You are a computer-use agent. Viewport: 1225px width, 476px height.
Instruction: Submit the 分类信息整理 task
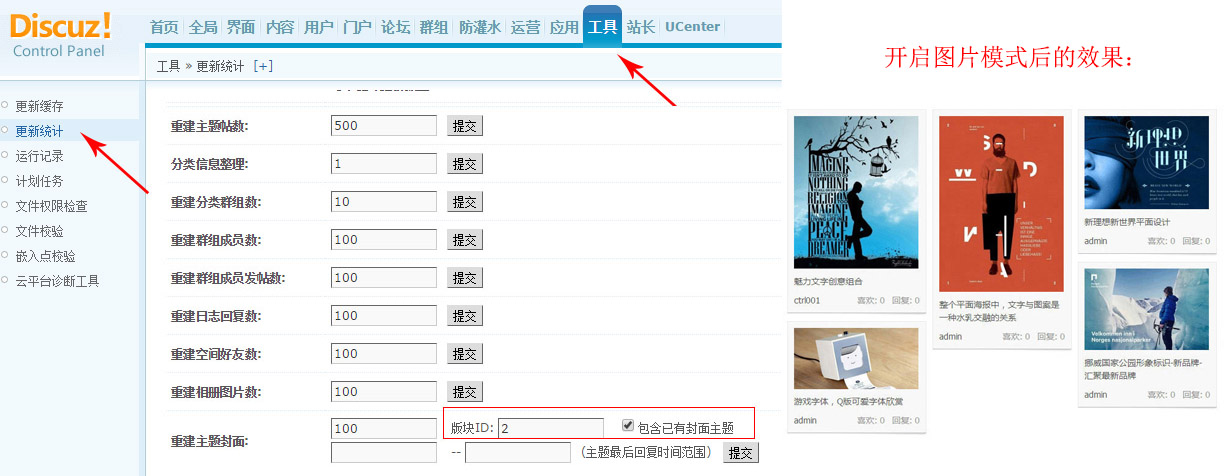(465, 163)
